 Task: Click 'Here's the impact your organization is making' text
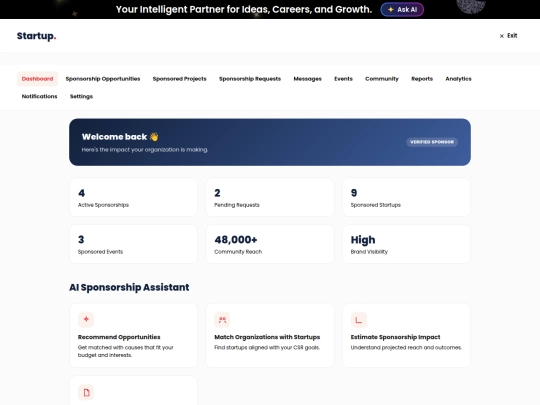coord(145,150)
